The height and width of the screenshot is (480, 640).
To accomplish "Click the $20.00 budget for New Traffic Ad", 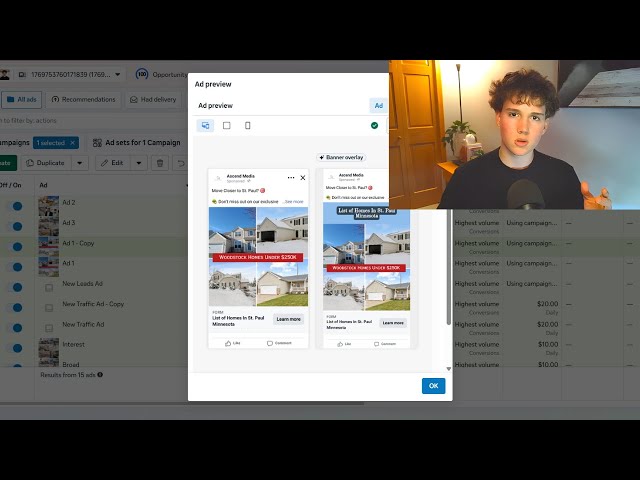I will pos(547,324).
